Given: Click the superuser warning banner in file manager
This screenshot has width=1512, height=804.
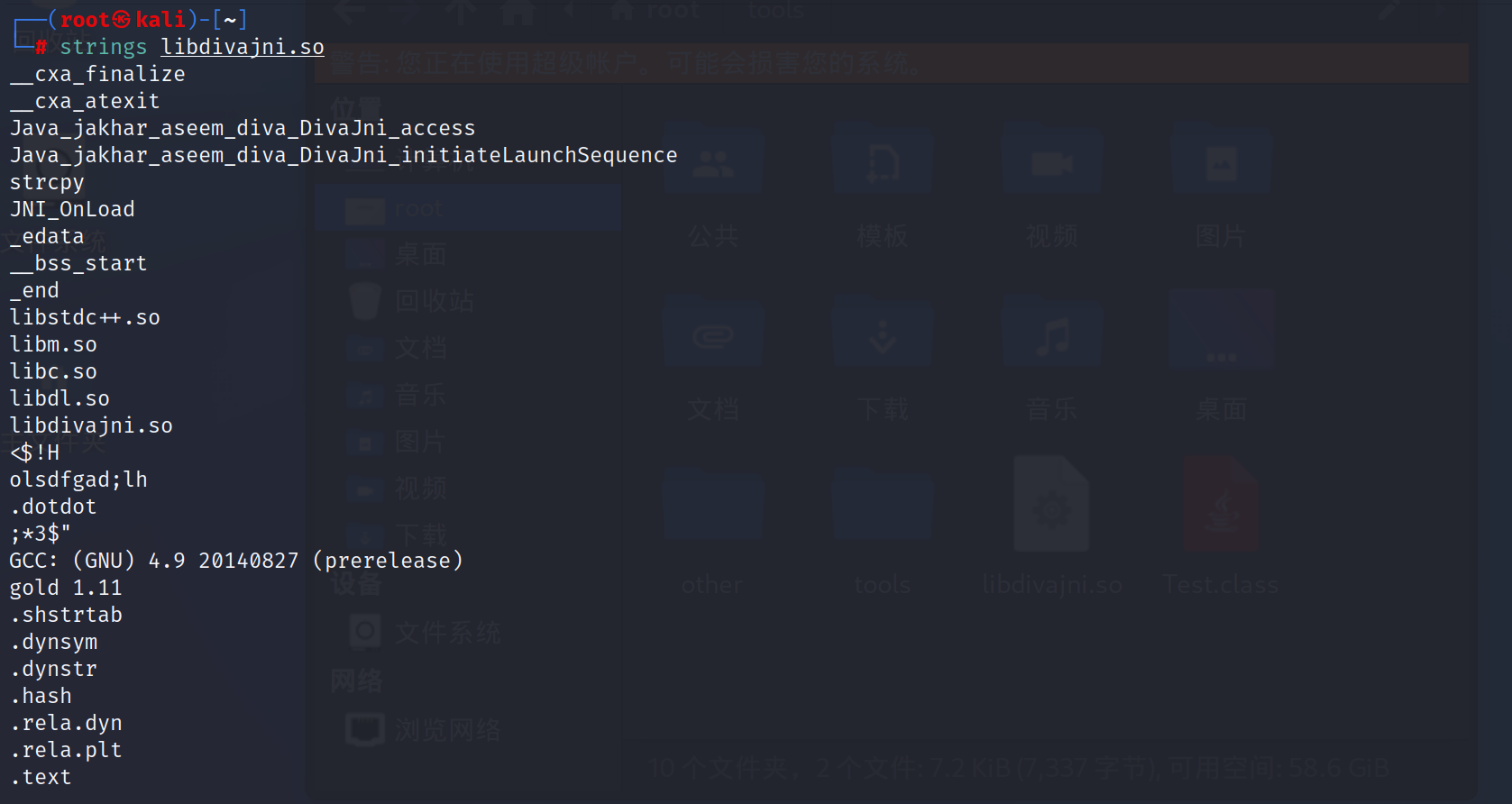Looking at the screenshot, I should [892, 63].
